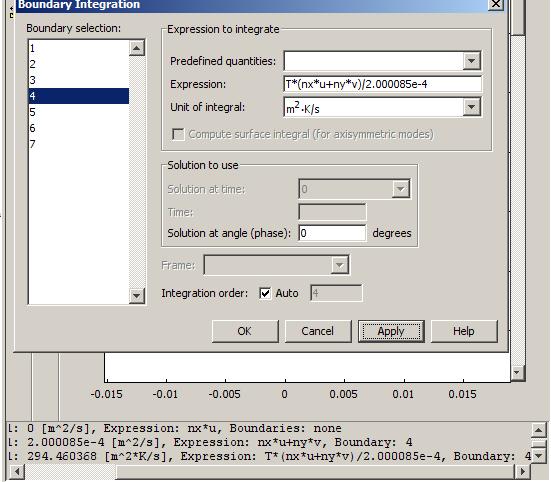This screenshot has height=482, width=551.
Task: Open the Predefined quantities dropdown
Action: (472, 61)
